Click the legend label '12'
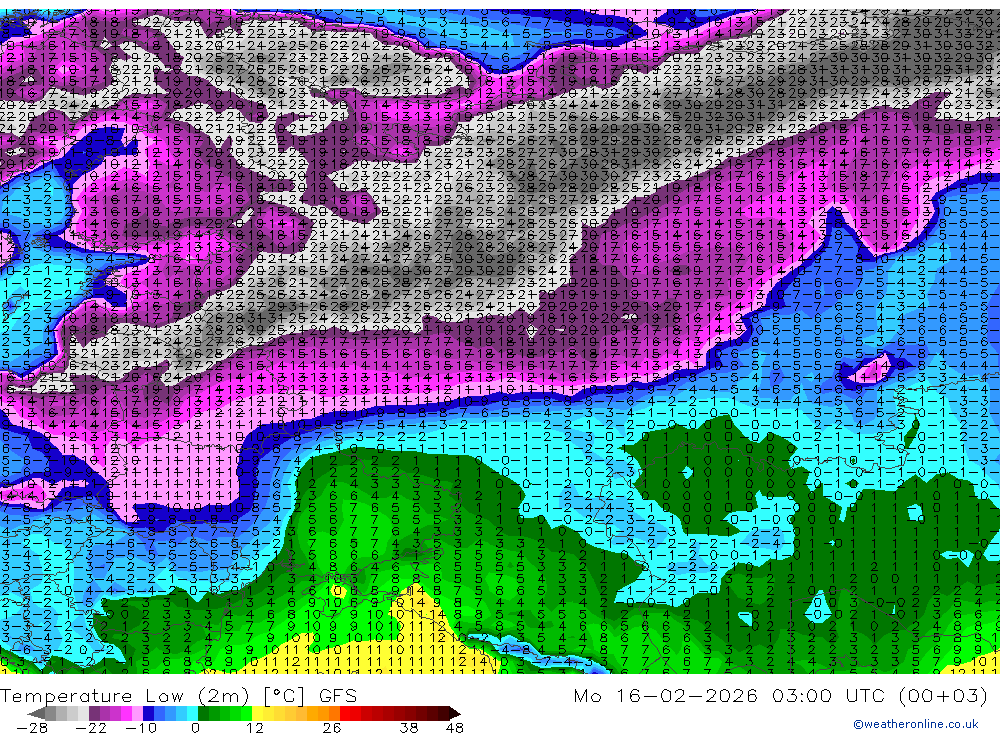Screen dimensions: 1000x733 click(x=255, y=728)
